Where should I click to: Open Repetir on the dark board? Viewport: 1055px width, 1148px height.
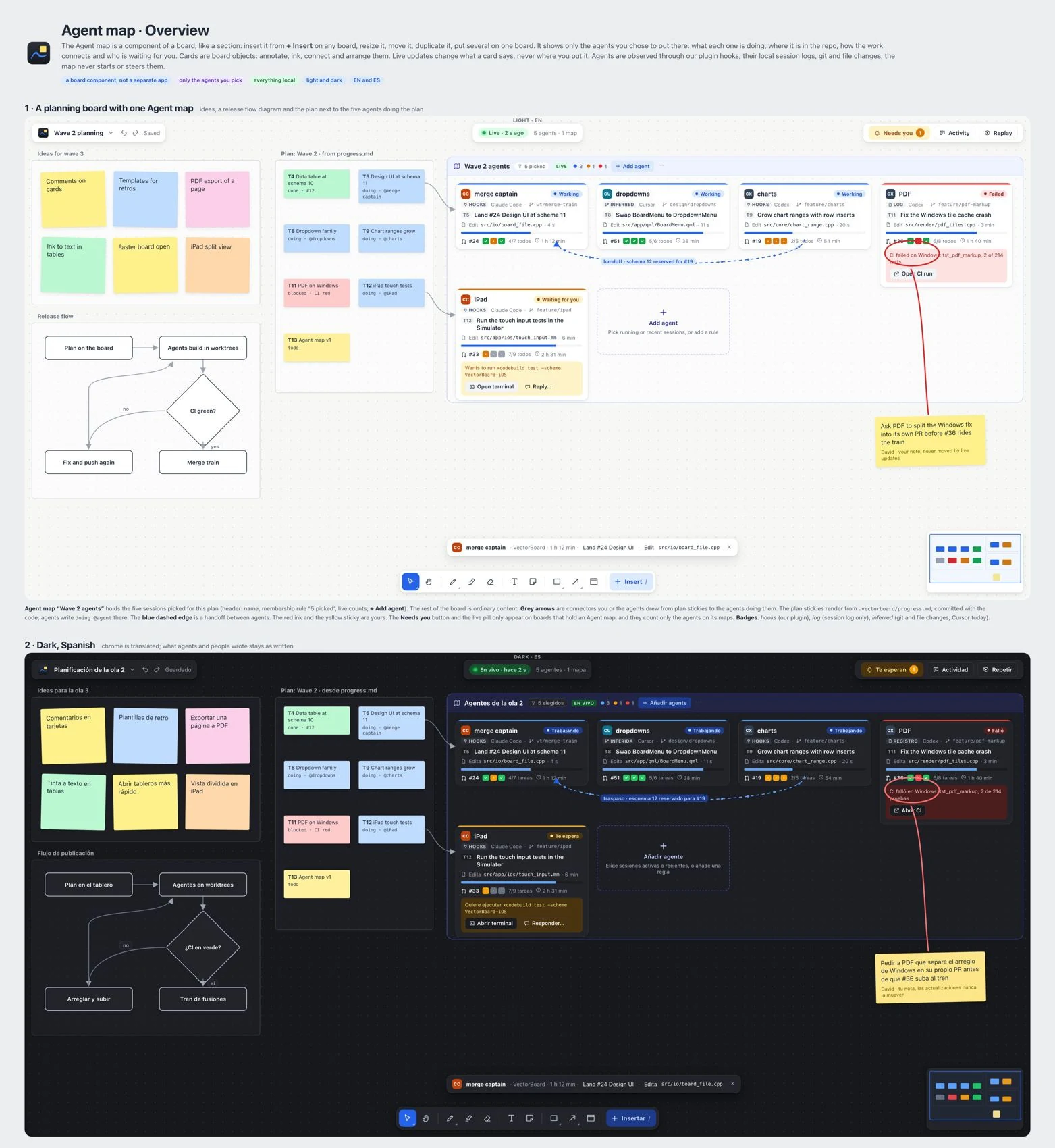coord(998,670)
